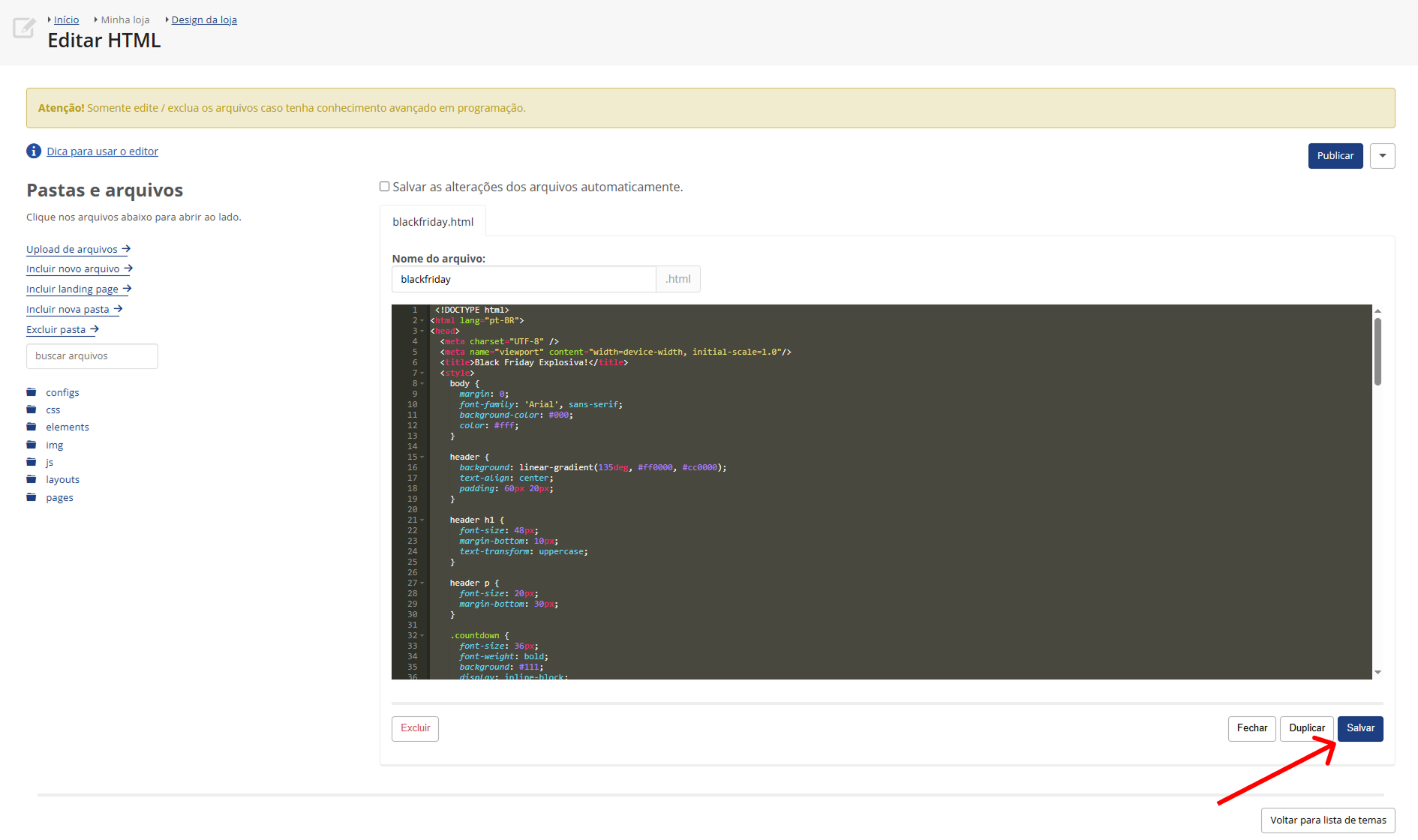Collapse the style tag fold at line 7
This screenshot has width=1418, height=840.
coord(422,373)
